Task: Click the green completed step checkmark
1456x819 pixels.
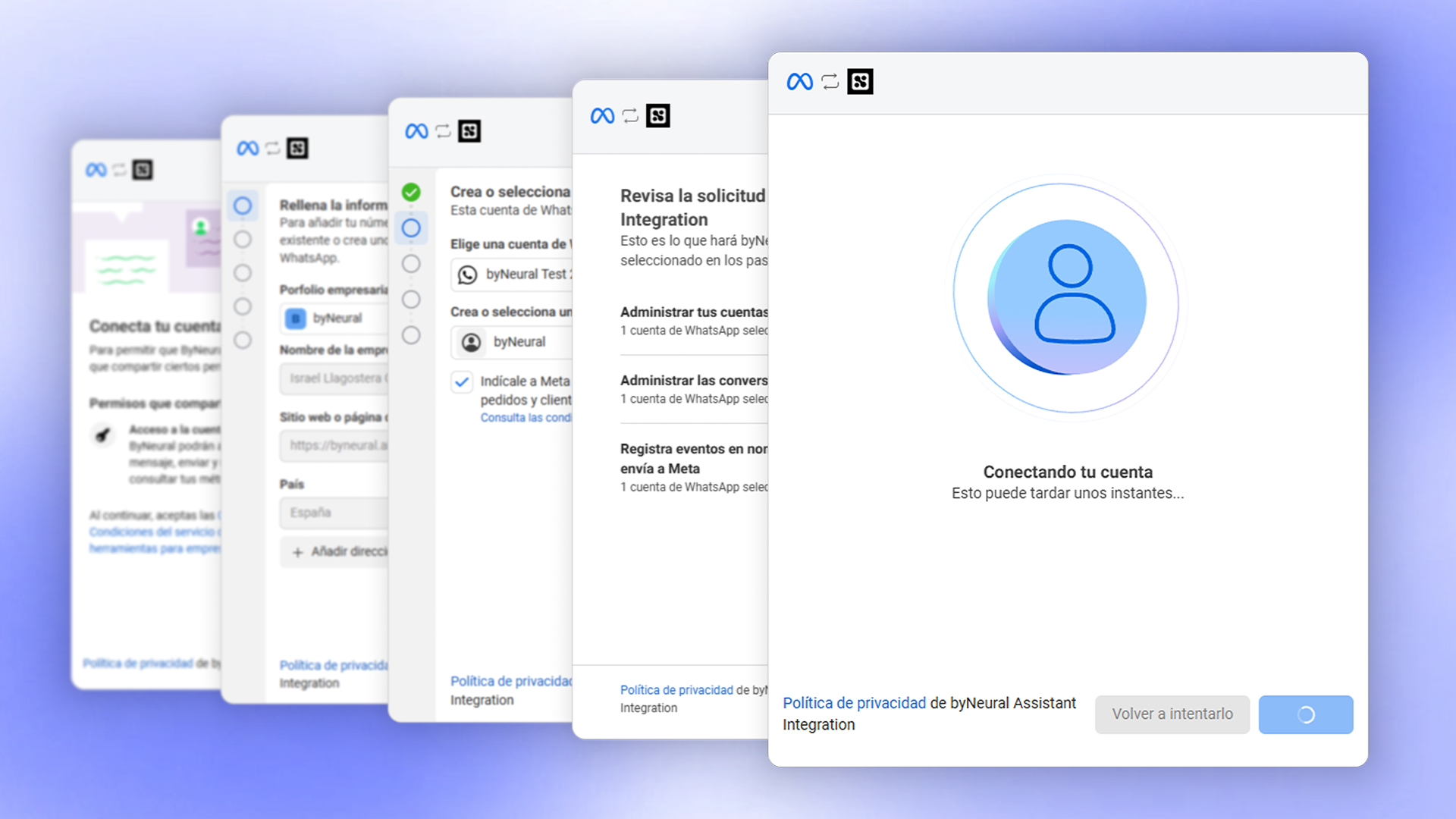Action: [412, 193]
